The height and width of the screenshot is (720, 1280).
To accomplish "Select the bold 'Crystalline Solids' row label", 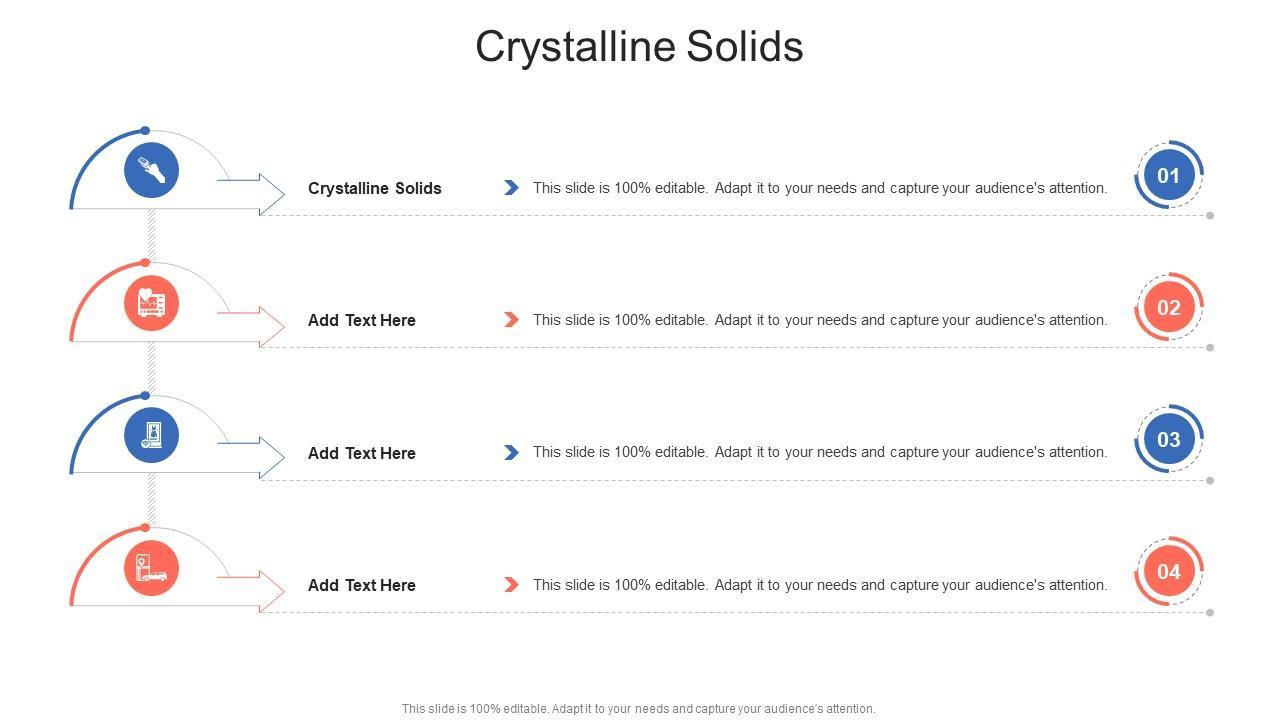I will [x=375, y=188].
